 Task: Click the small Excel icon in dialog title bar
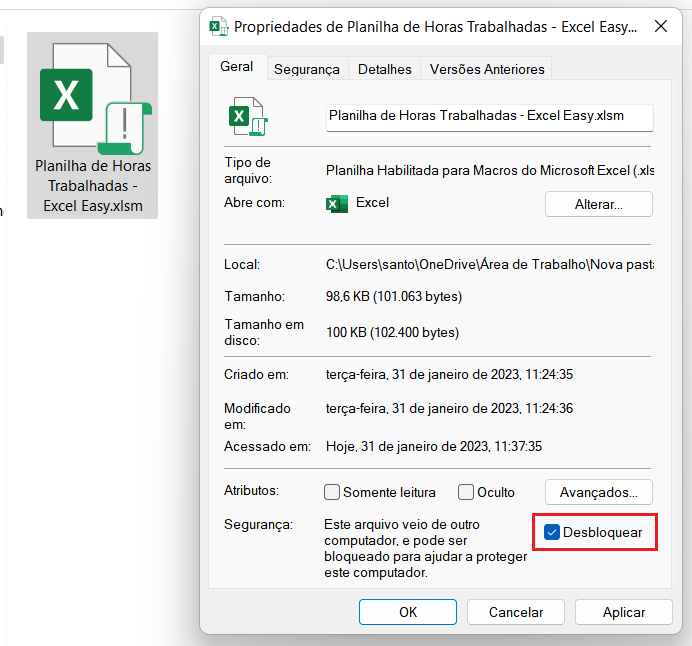click(x=219, y=27)
